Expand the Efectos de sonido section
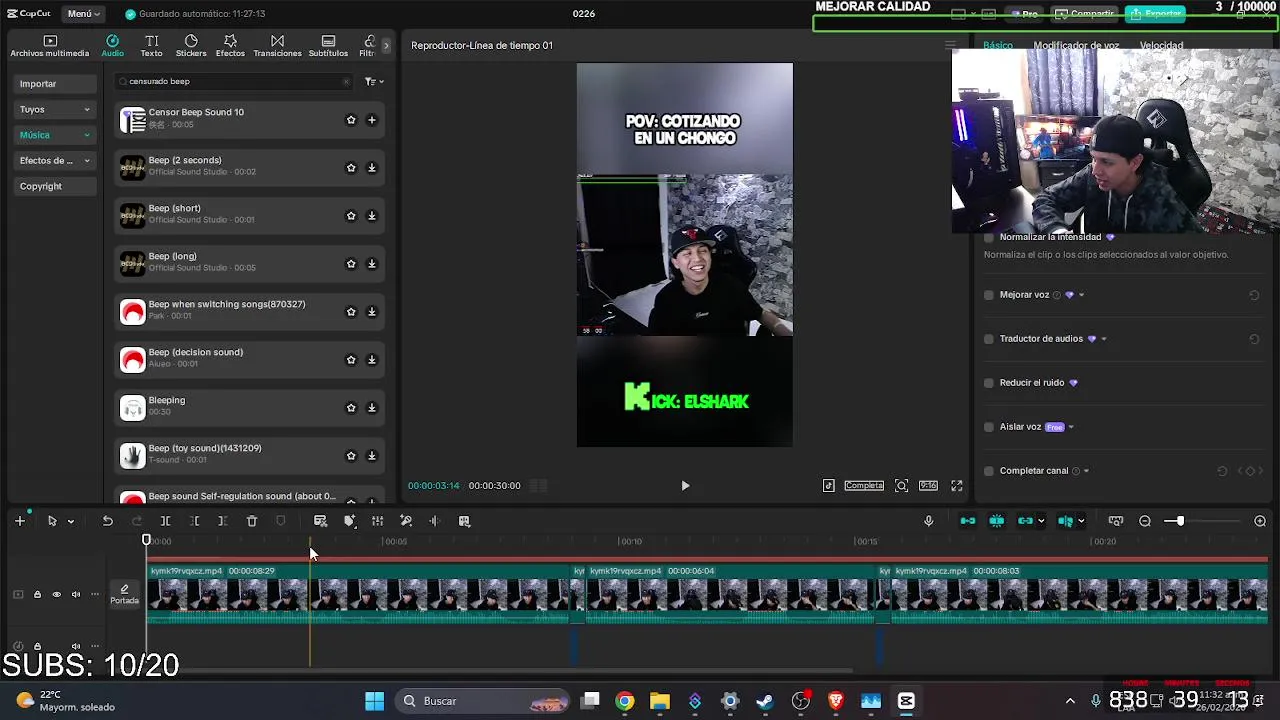Image resolution: width=1280 pixels, height=720 pixels. point(55,160)
